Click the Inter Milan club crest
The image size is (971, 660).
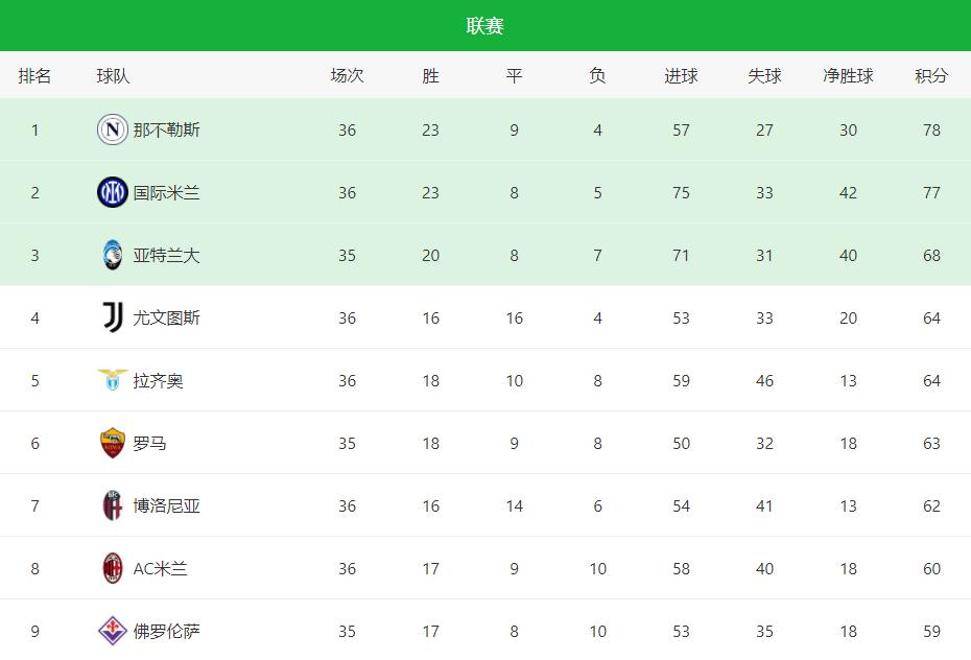[113, 193]
